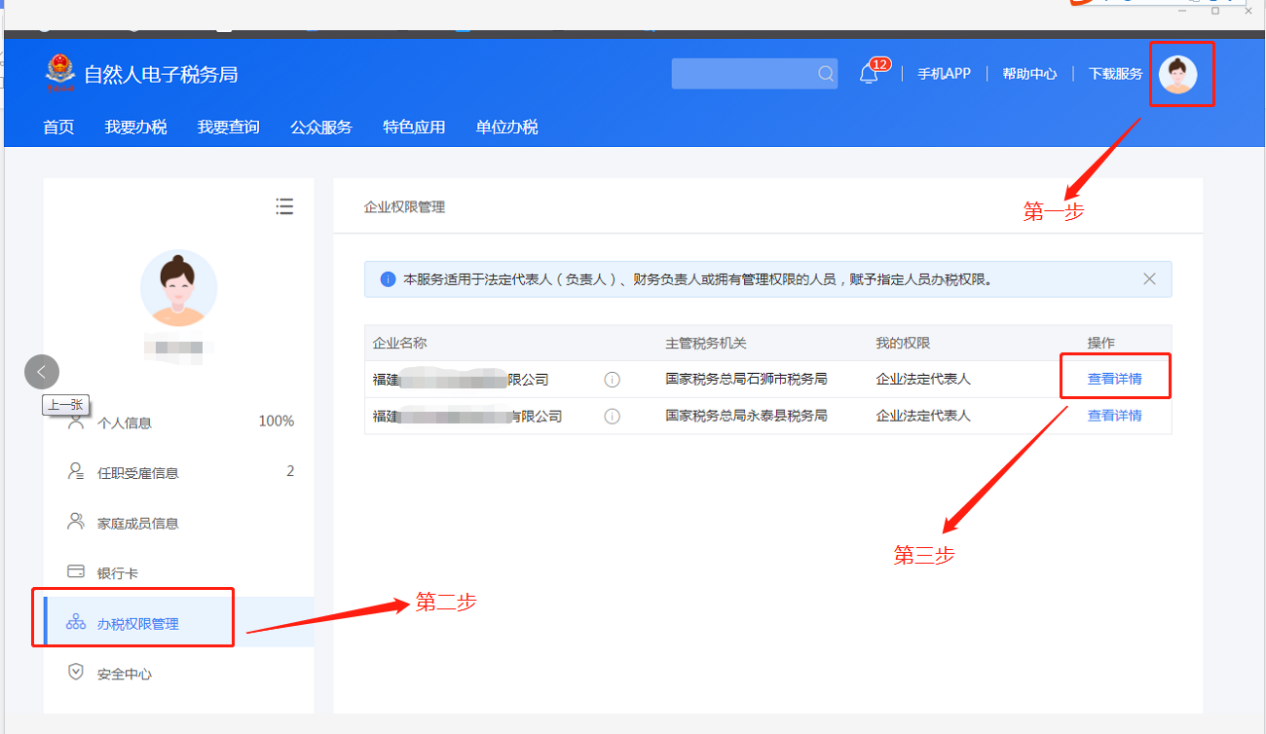Open 家庭成员信息 section
1266x734 pixels.
137,523
